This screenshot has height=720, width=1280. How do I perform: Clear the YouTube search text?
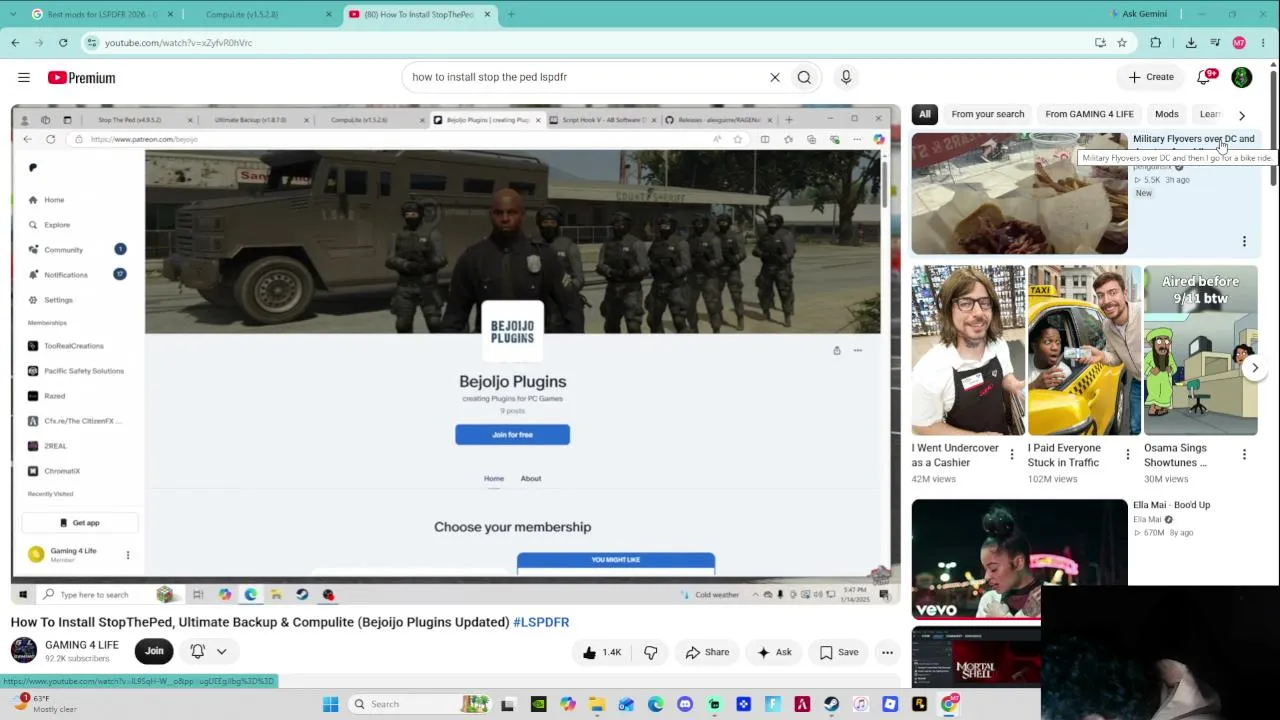(x=774, y=77)
